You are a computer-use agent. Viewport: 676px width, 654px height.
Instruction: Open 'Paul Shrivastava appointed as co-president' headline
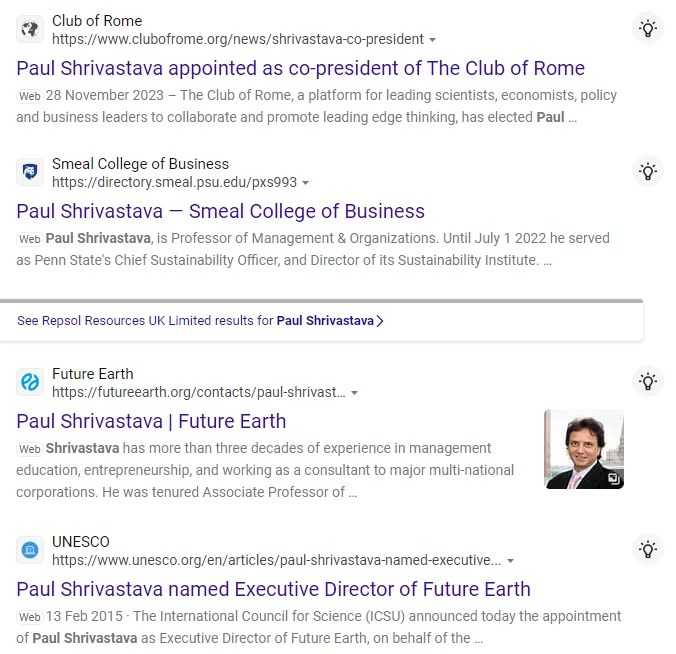tap(300, 68)
